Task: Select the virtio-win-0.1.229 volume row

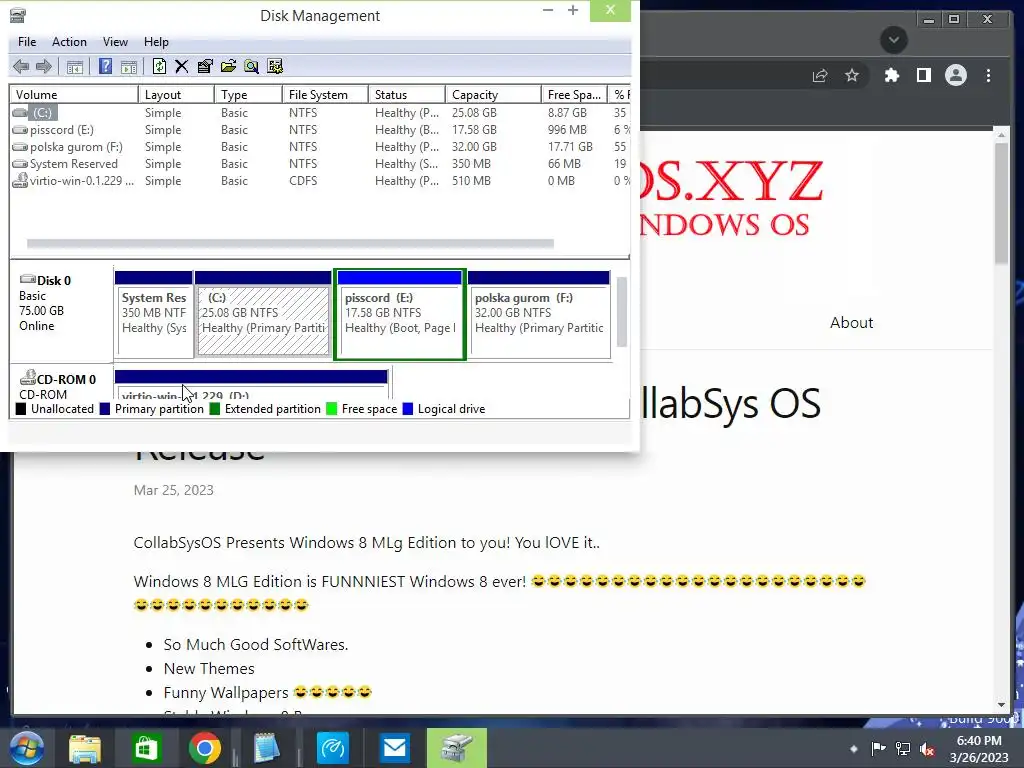Action: tap(320, 181)
